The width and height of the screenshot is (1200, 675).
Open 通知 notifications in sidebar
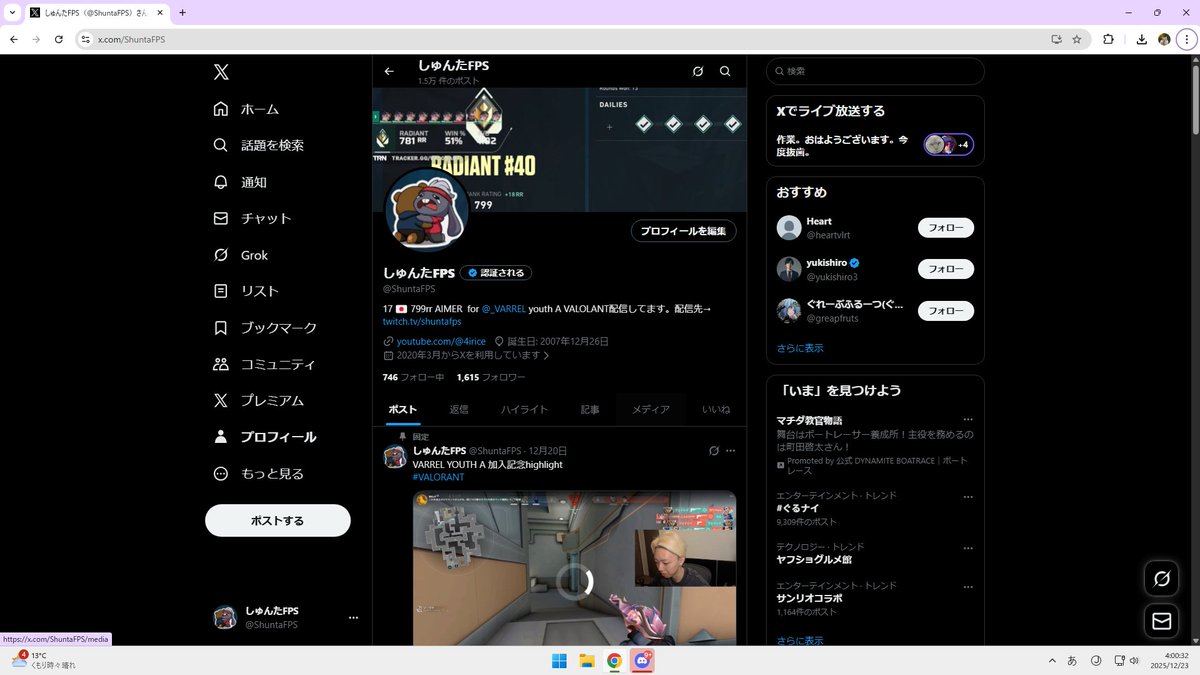click(x=240, y=182)
